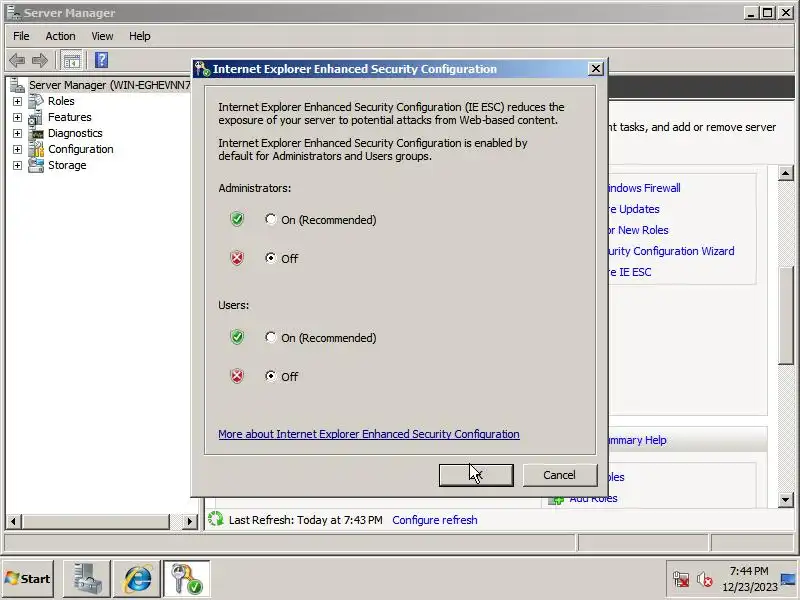Image resolution: width=800 pixels, height=600 pixels.
Task: Open the New Roles link
Action: click(638, 230)
